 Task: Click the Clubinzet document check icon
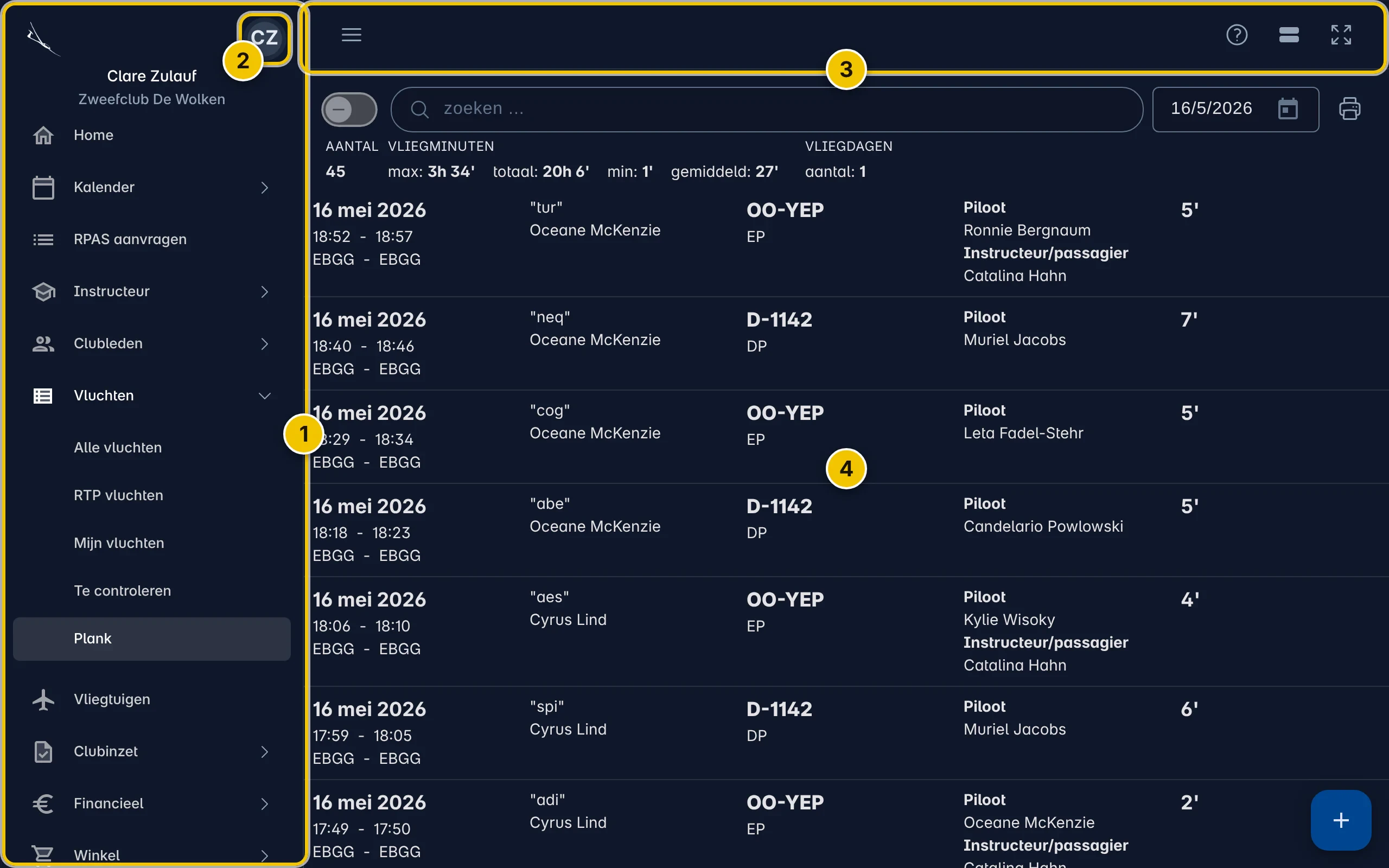pyautogui.click(x=43, y=752)
